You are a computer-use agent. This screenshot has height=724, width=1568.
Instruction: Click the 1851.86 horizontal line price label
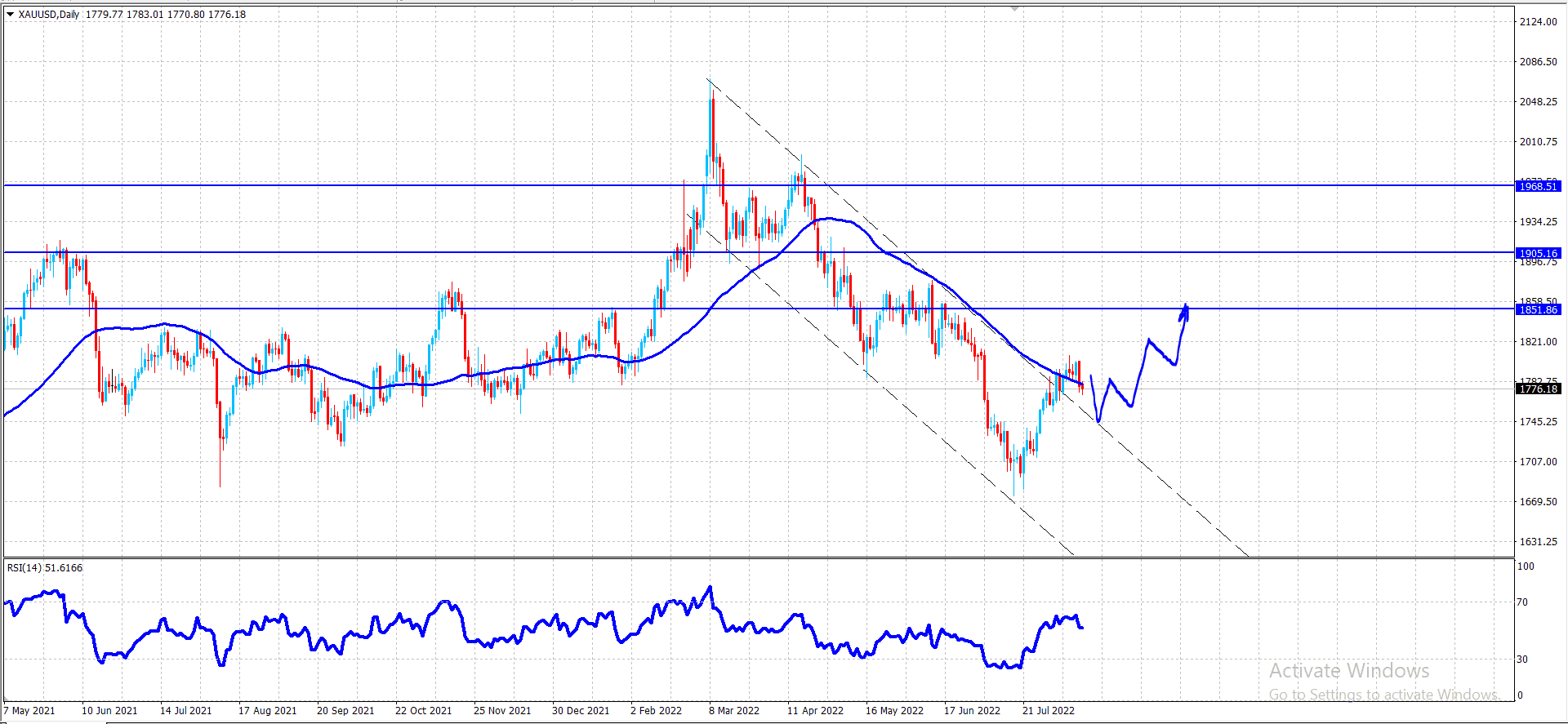[1538, 309]
